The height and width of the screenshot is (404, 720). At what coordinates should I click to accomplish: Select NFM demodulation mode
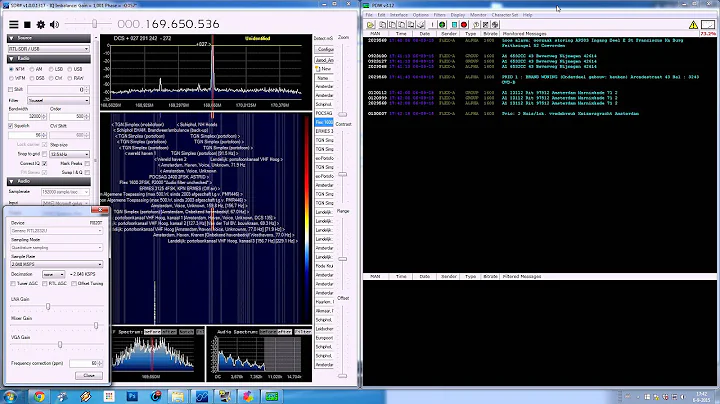pos(11,69)
